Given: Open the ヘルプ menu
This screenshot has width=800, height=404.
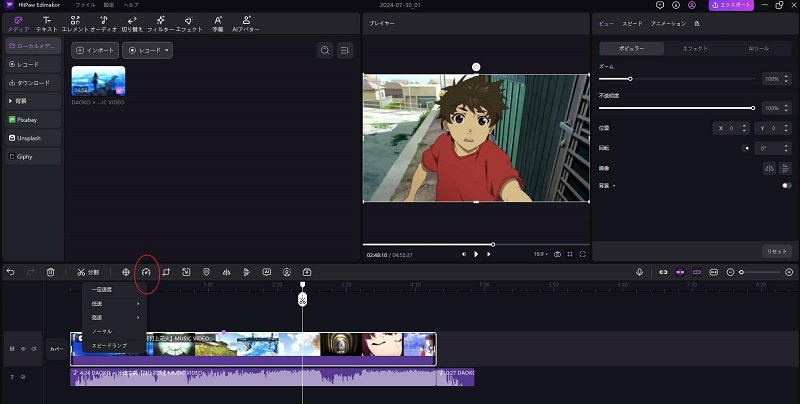Looking at the screenshot, I should (131, 5).
